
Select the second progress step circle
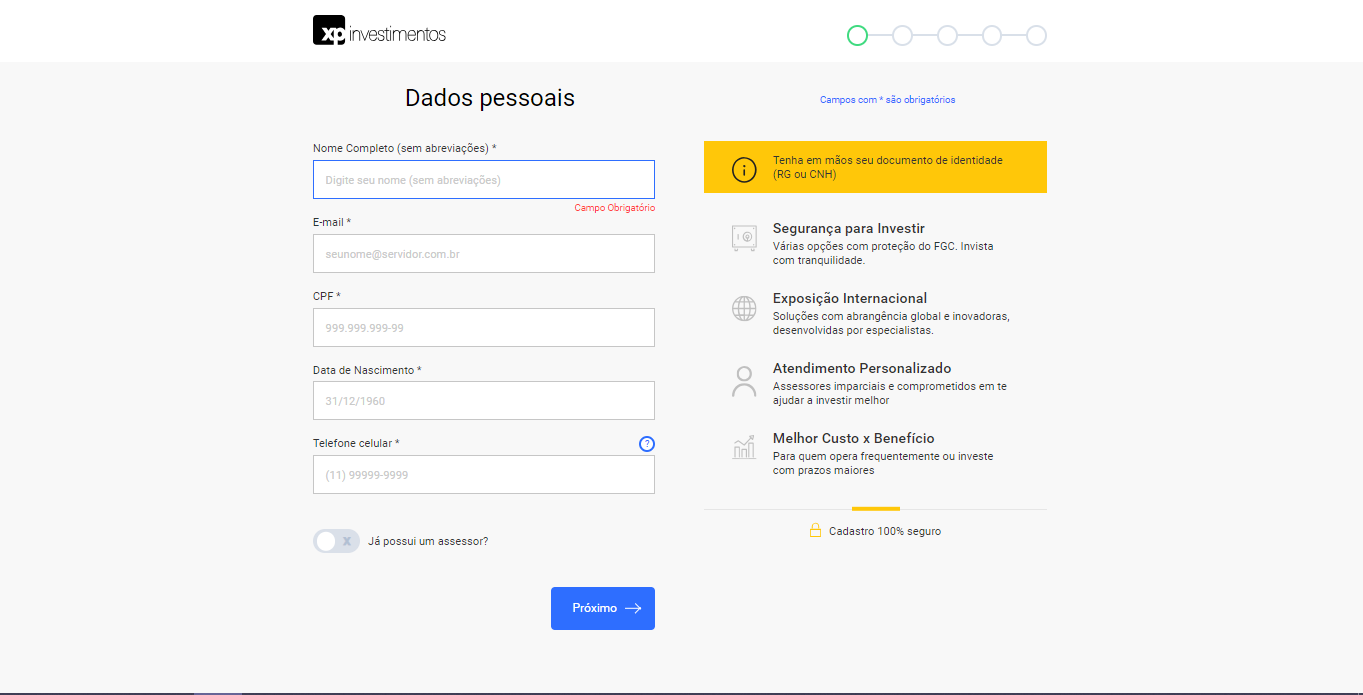coord(902,36)
